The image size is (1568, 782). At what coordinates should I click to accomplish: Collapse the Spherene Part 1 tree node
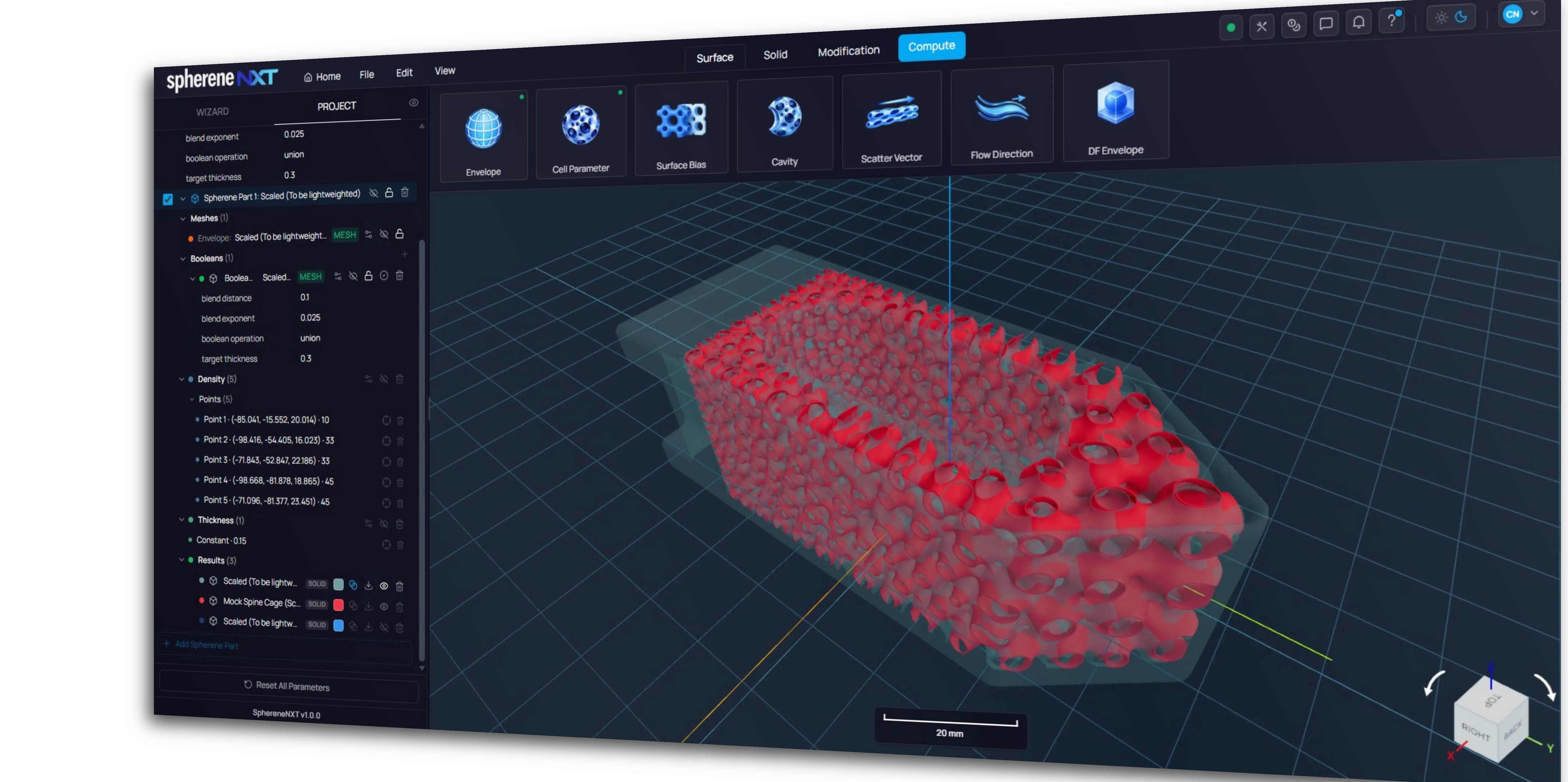click(x=183, y=199)
